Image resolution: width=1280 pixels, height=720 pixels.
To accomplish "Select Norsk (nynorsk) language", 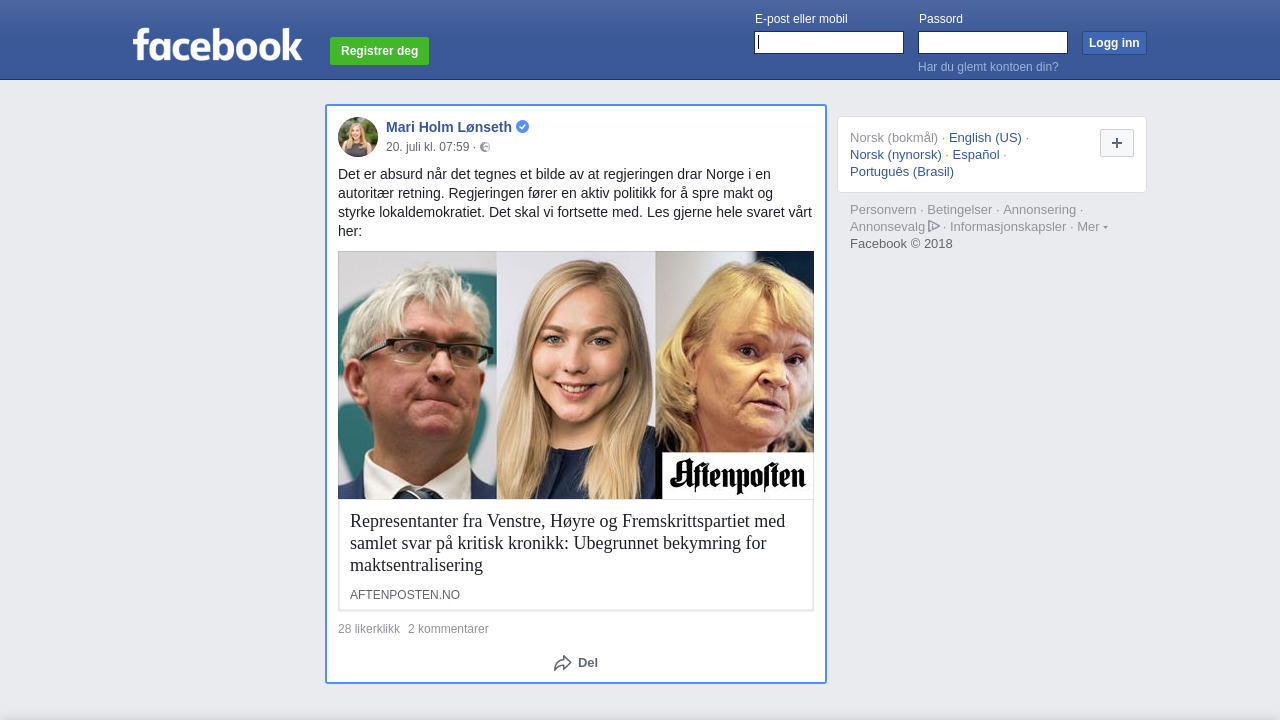I will pyautogui.click(x=895, y=155).
